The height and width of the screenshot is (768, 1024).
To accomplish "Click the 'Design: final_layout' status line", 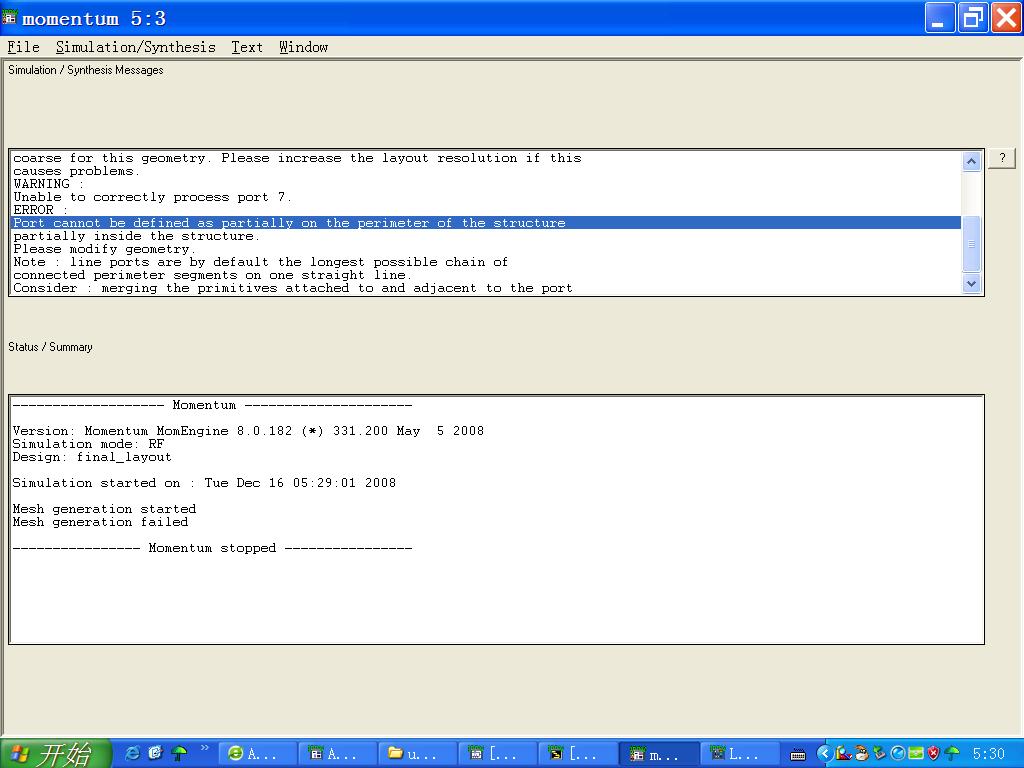I will coord(92,456).
